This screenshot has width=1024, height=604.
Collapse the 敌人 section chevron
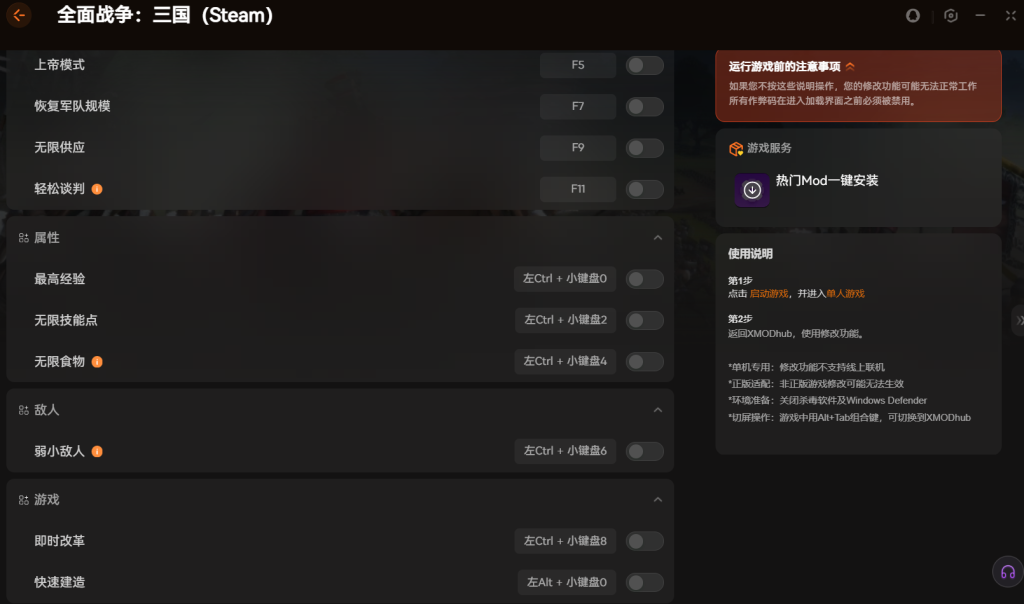tap(657, 410)
